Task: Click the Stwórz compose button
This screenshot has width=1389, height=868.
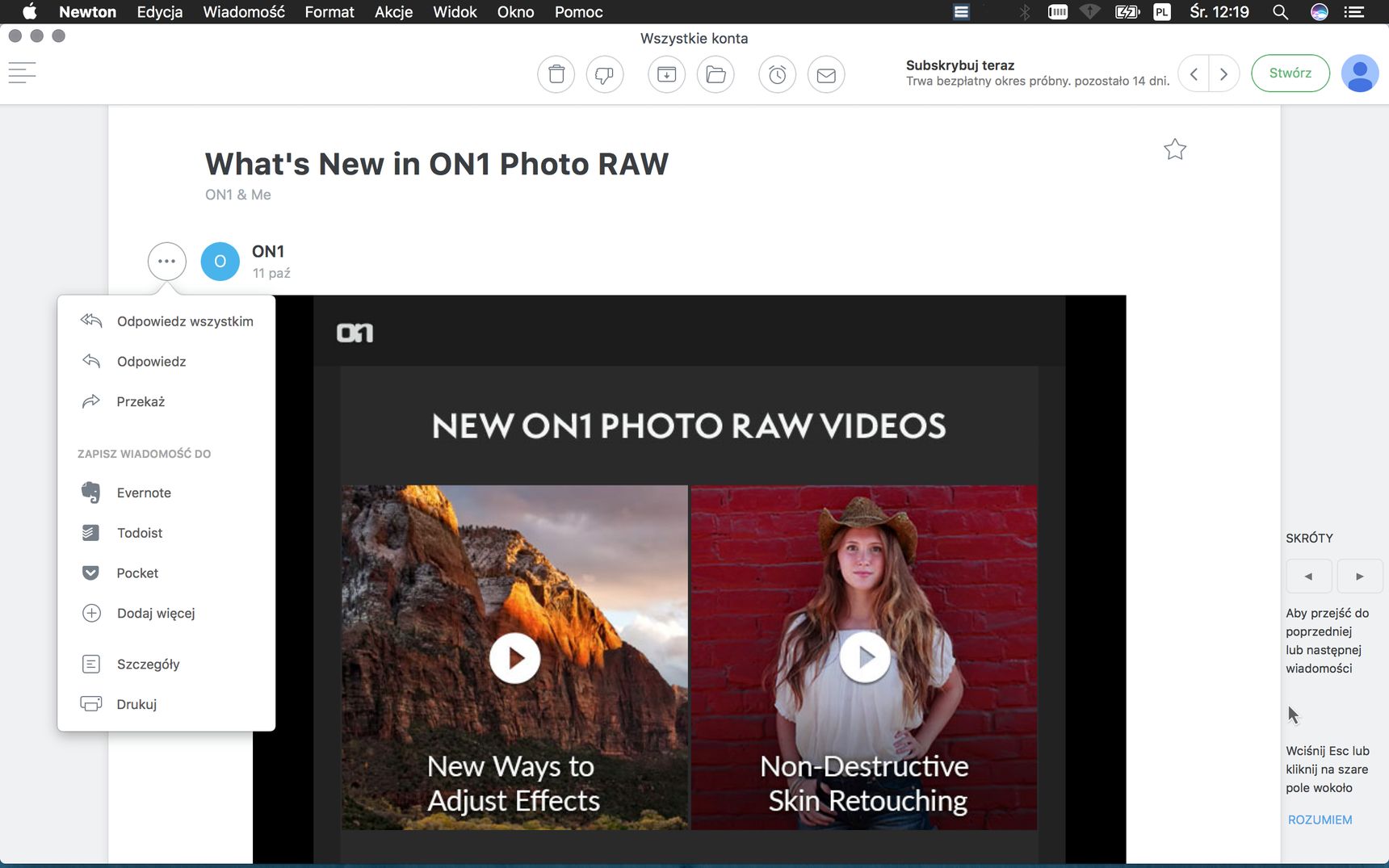Action: [x=1290, y=73]
